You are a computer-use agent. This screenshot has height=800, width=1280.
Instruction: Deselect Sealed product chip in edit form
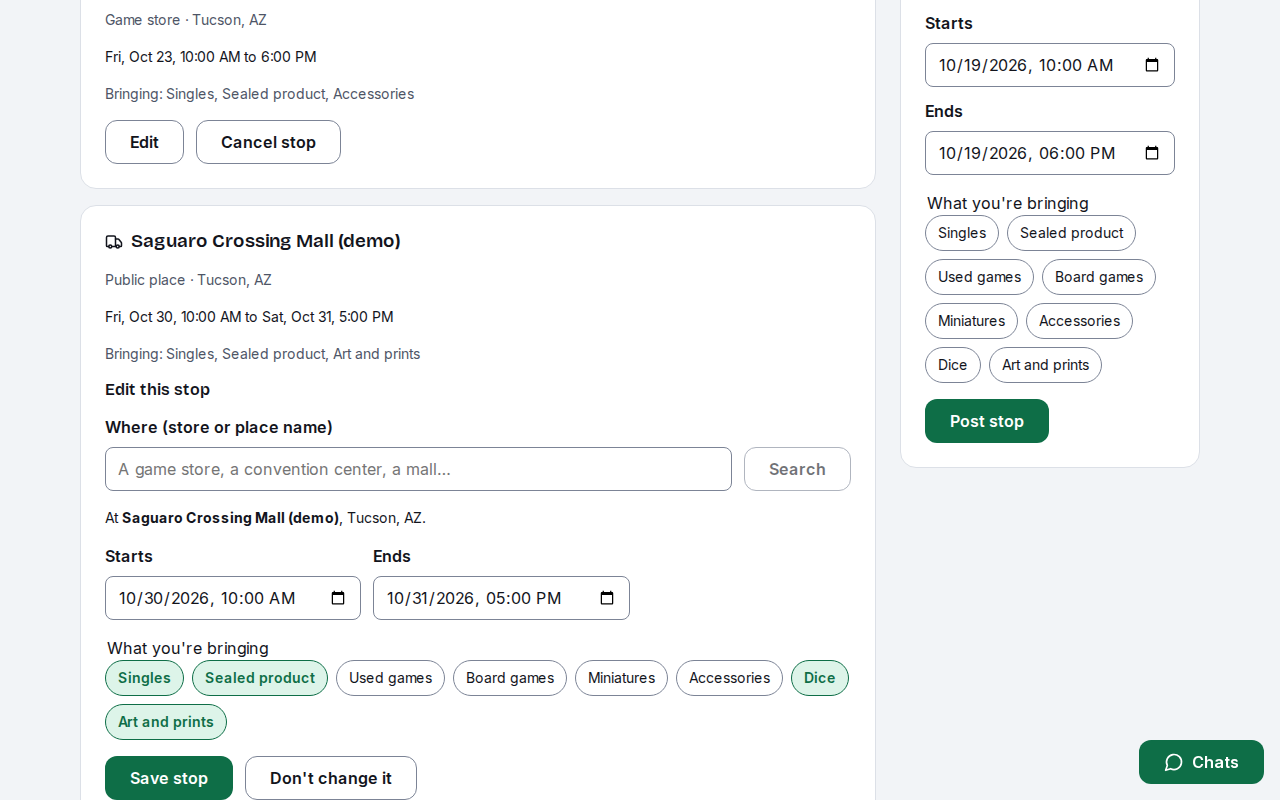click(260, 678)
